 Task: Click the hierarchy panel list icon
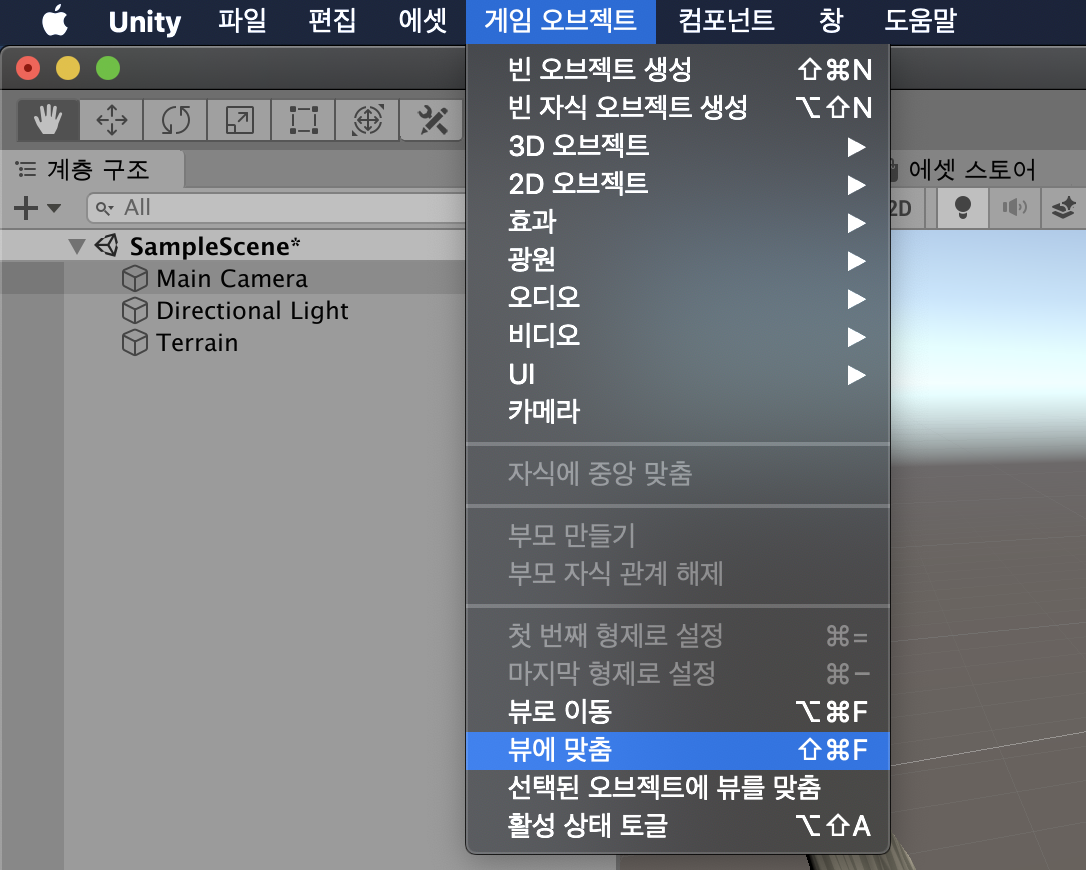point(26,169)
